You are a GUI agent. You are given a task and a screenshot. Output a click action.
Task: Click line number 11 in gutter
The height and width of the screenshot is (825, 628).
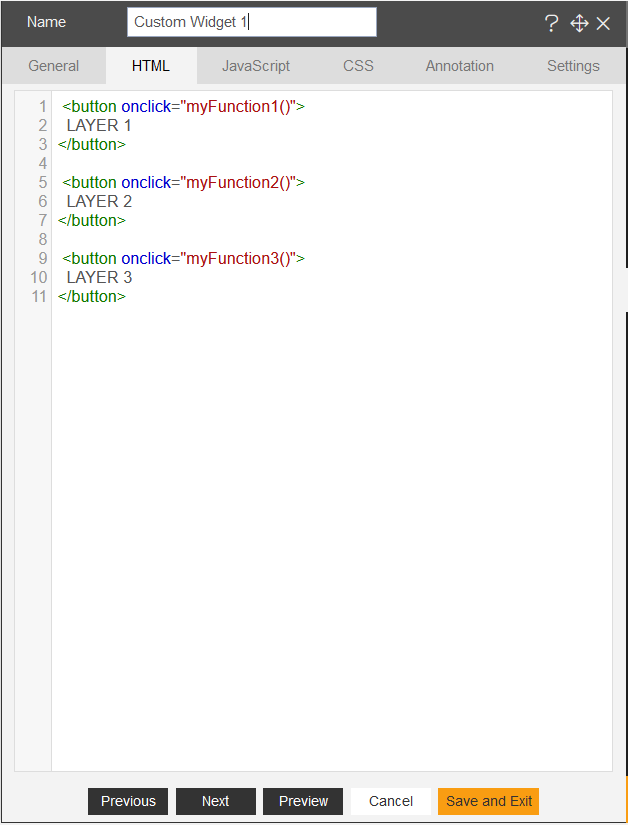tap(39, 296)
